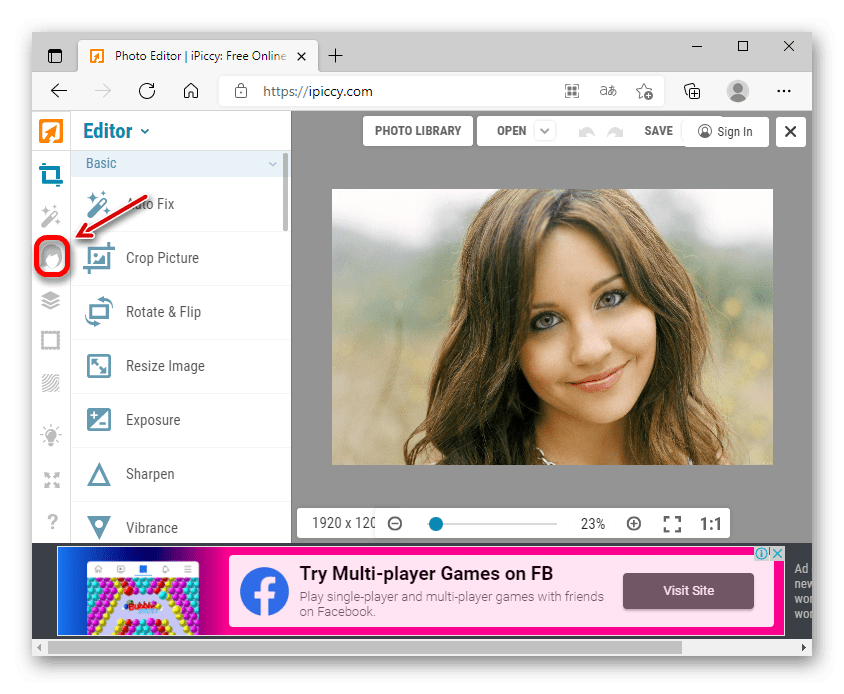844x694 pixels.
Task: Click the SAVE button
Action: [658, 131]
